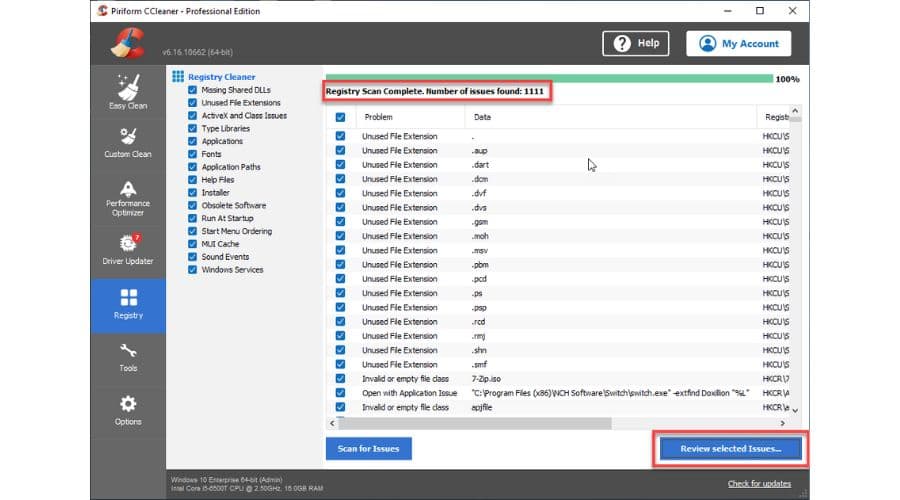The image size is (900, 500).
Task: Click the 100% progress label
Action: pyautogui.click(x=788, y=79)
